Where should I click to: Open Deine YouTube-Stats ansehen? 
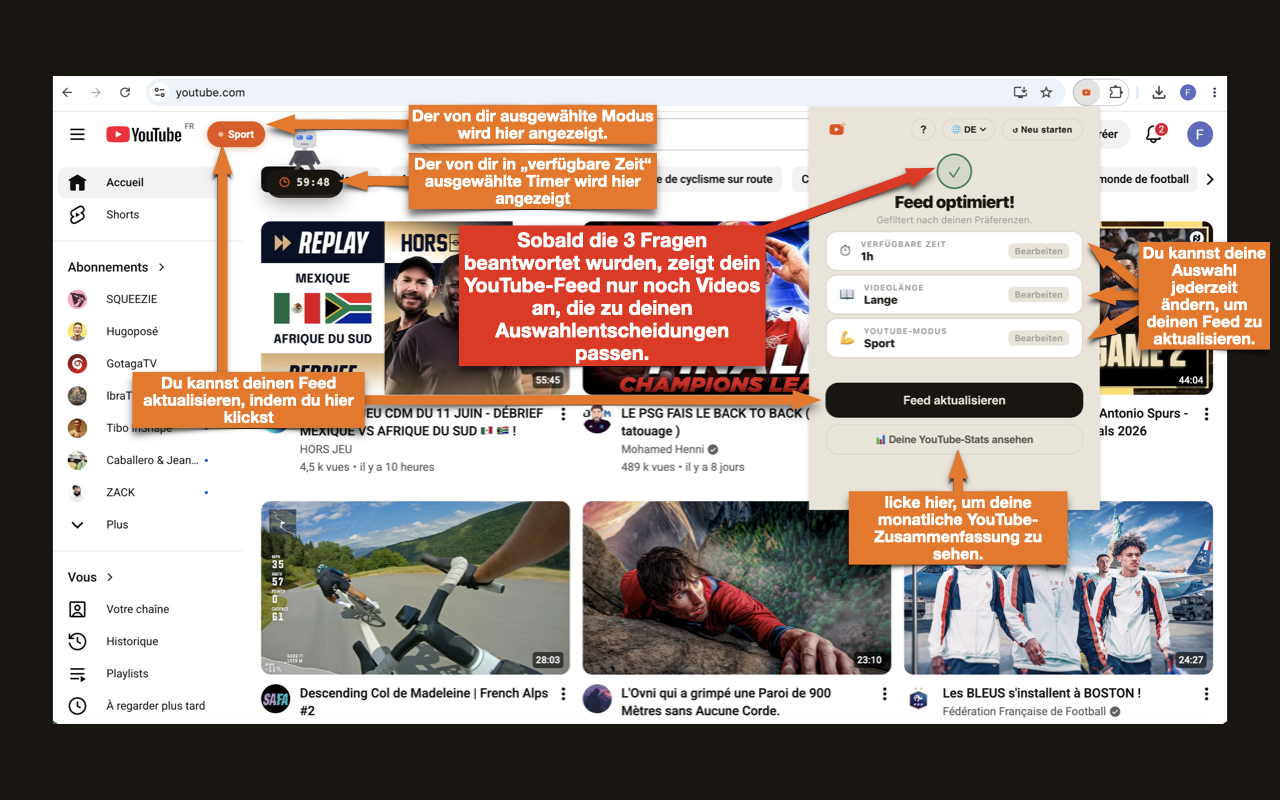pos(954,439)
